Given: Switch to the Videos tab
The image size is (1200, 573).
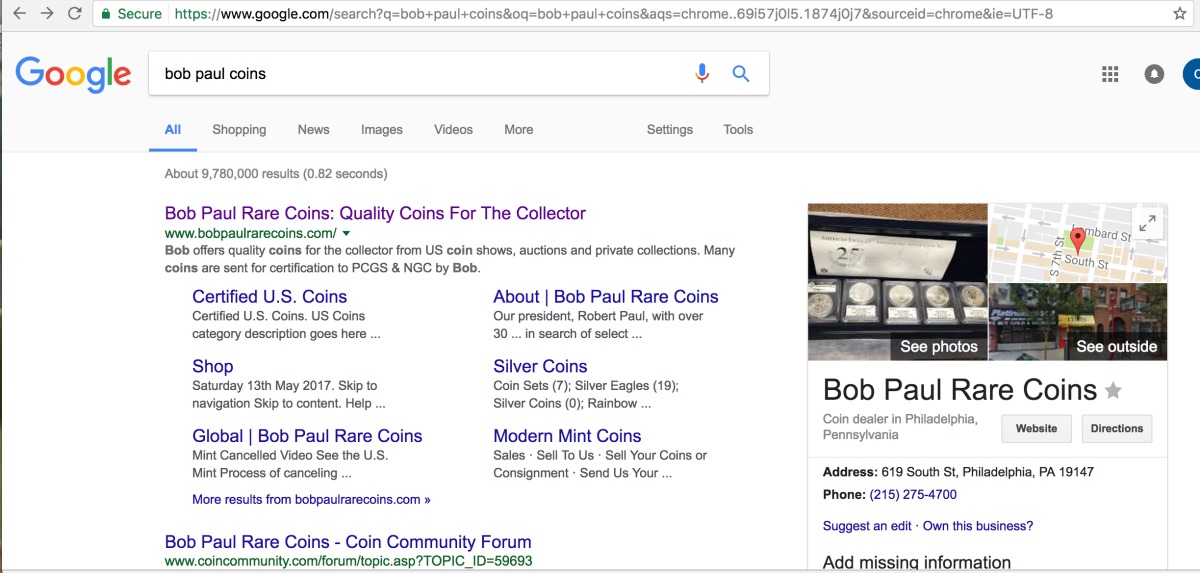Looking at the screenshot, I should point(453,130).
